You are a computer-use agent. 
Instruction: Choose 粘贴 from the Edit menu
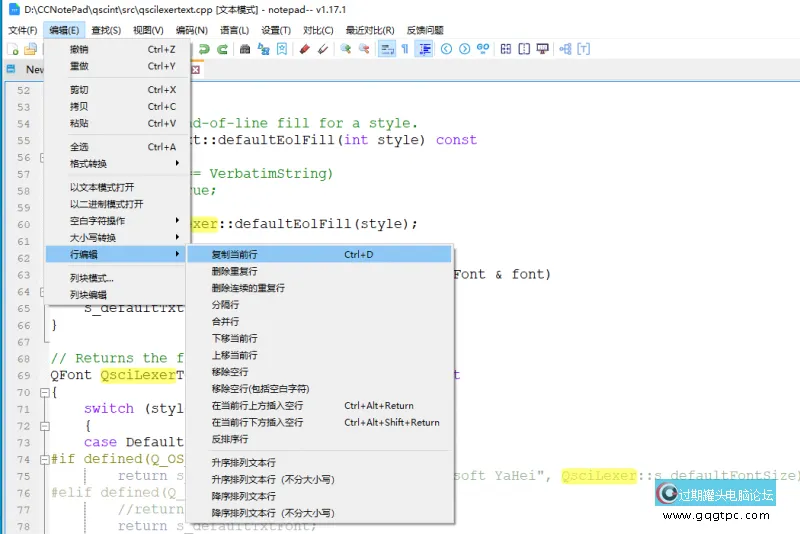[x=117, y=123]
